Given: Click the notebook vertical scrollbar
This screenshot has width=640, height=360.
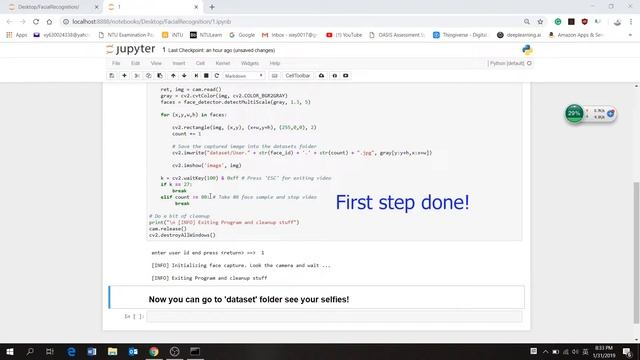Looking at the screenshot, I should click(x=636, y=253).
